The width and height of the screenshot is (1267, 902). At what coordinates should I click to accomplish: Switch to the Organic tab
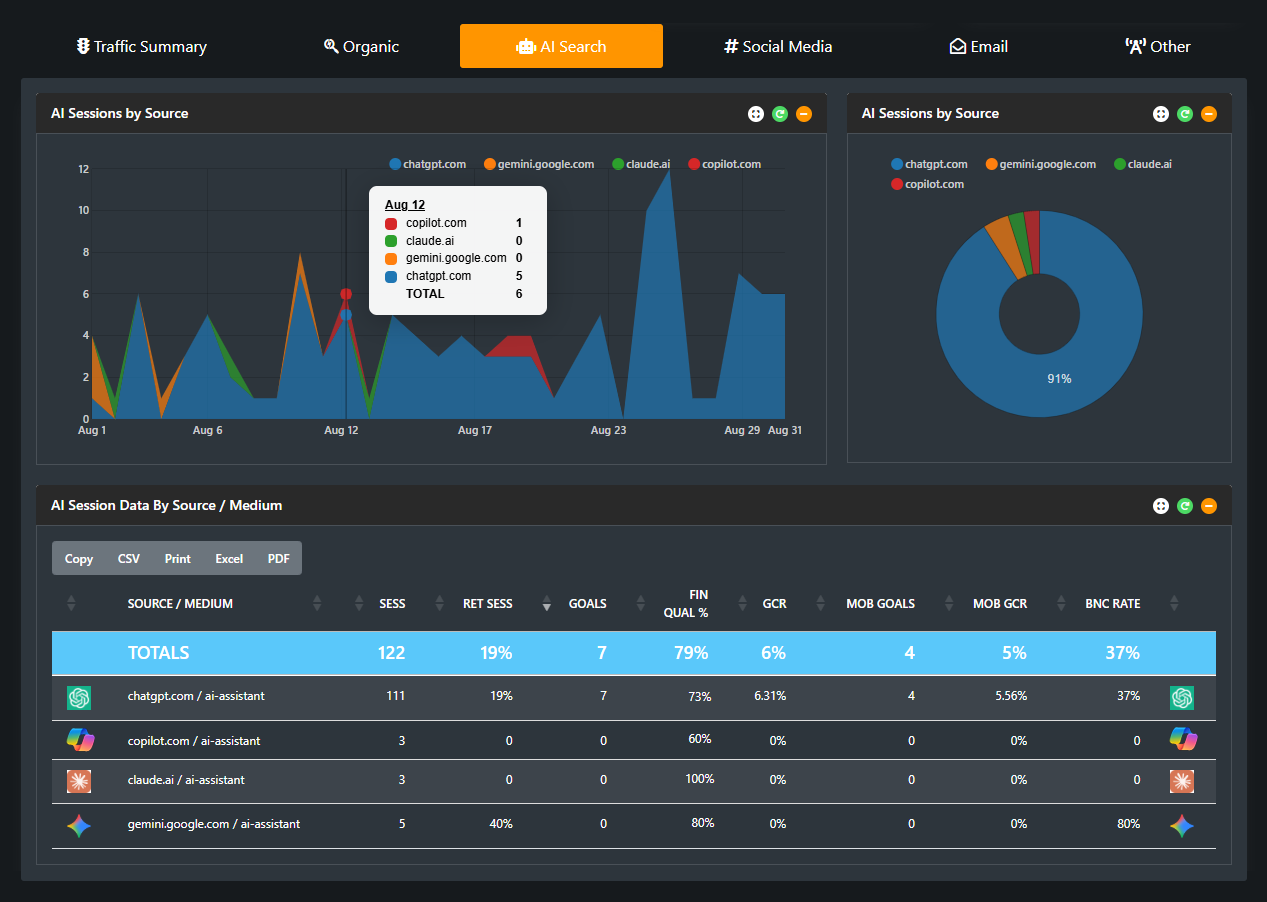coord(361,46)
